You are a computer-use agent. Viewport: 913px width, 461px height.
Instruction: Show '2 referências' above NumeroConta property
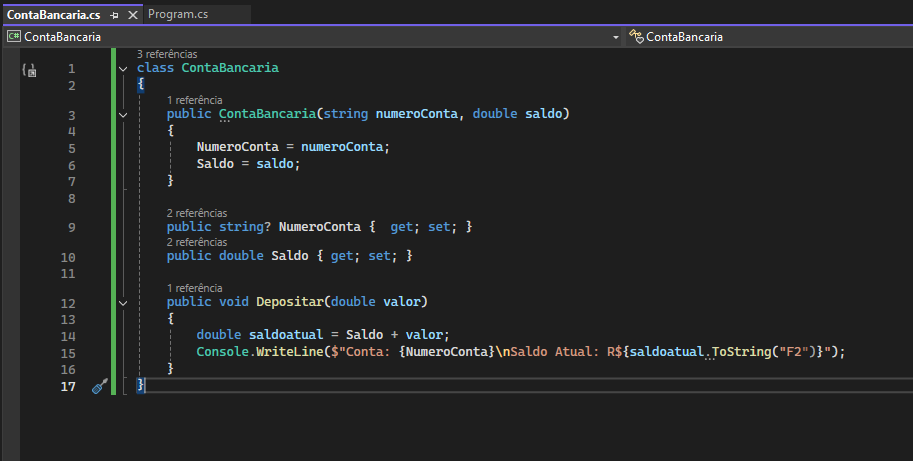coord(197,213)
